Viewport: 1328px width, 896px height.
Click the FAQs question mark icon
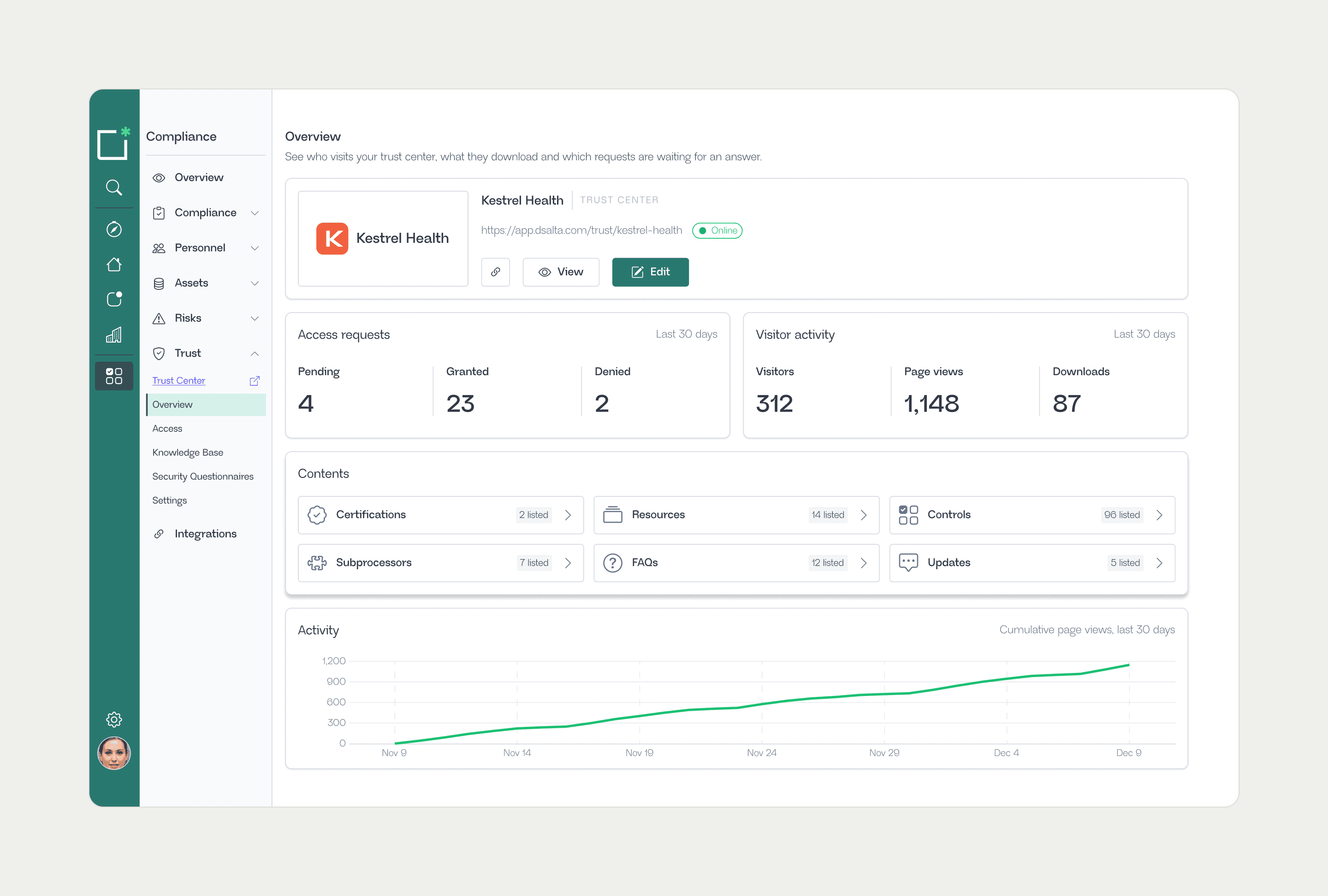point(612,562)
